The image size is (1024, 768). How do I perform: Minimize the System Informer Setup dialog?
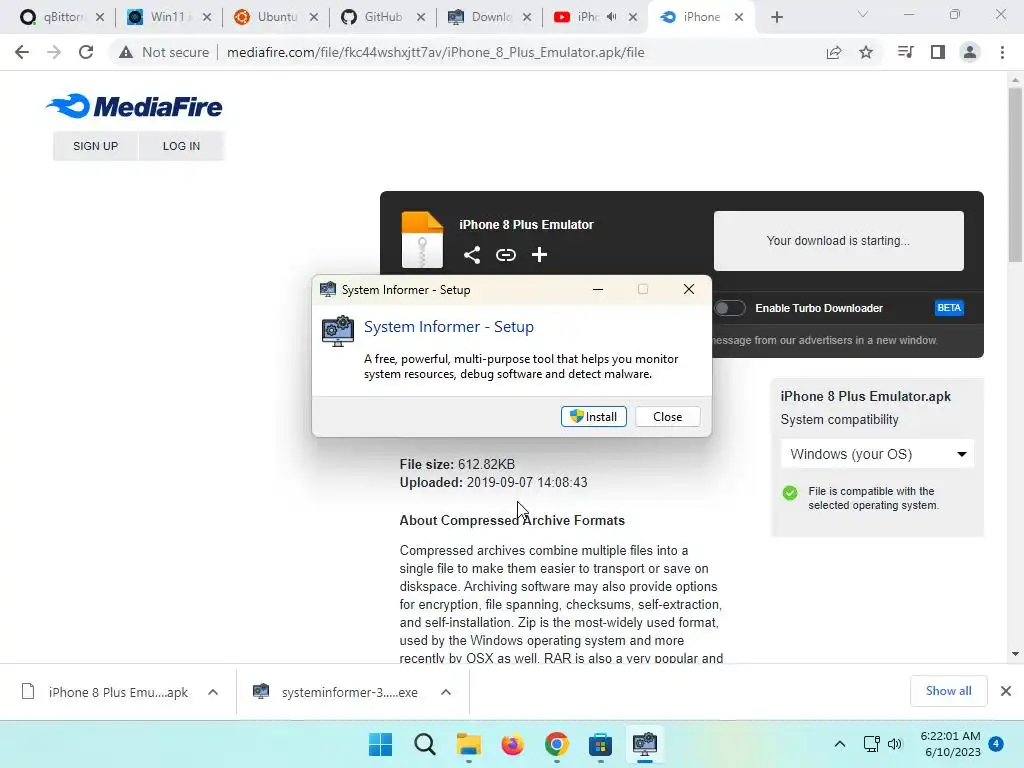click(598, 289)
